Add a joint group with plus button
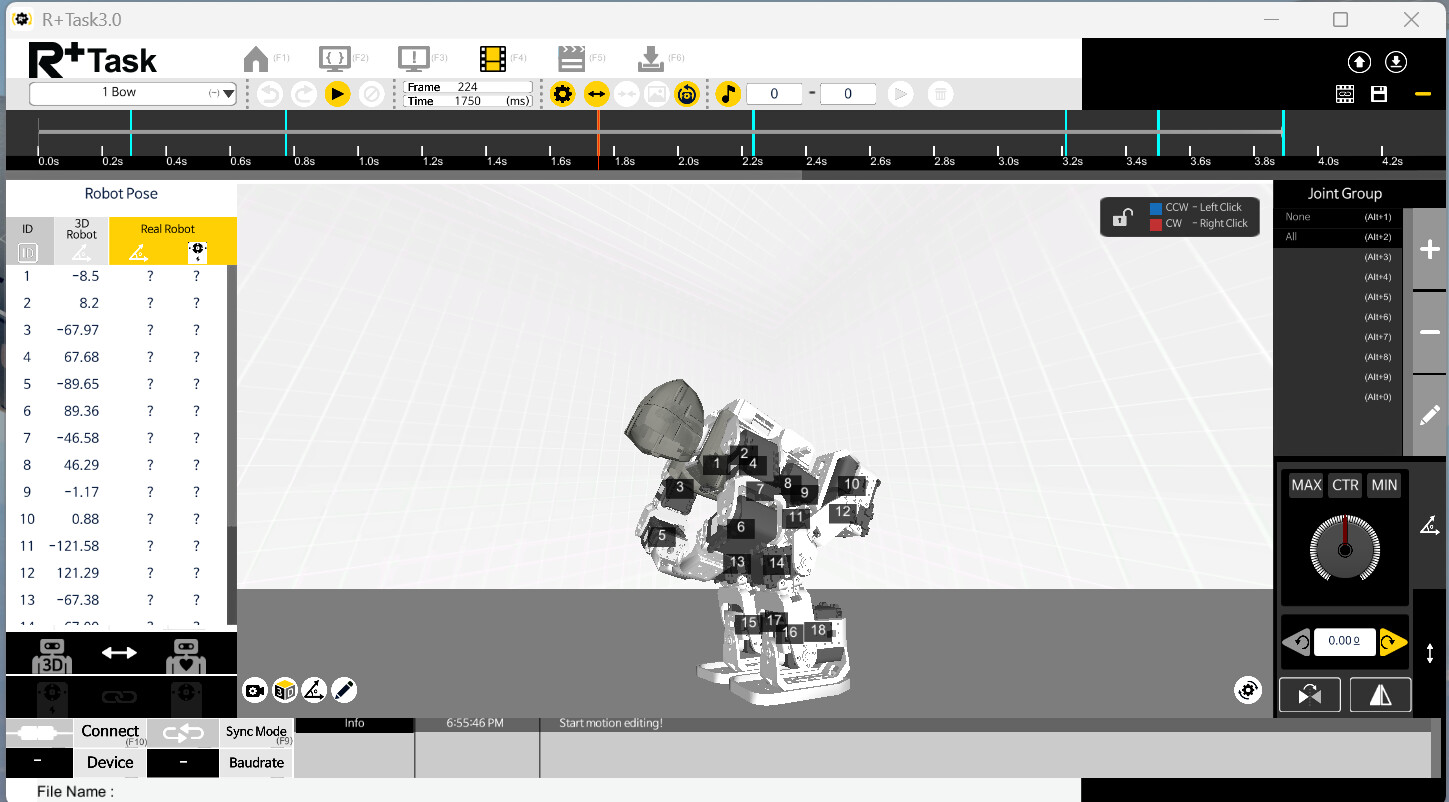 pyautogui.click(x=1430, y=249)
